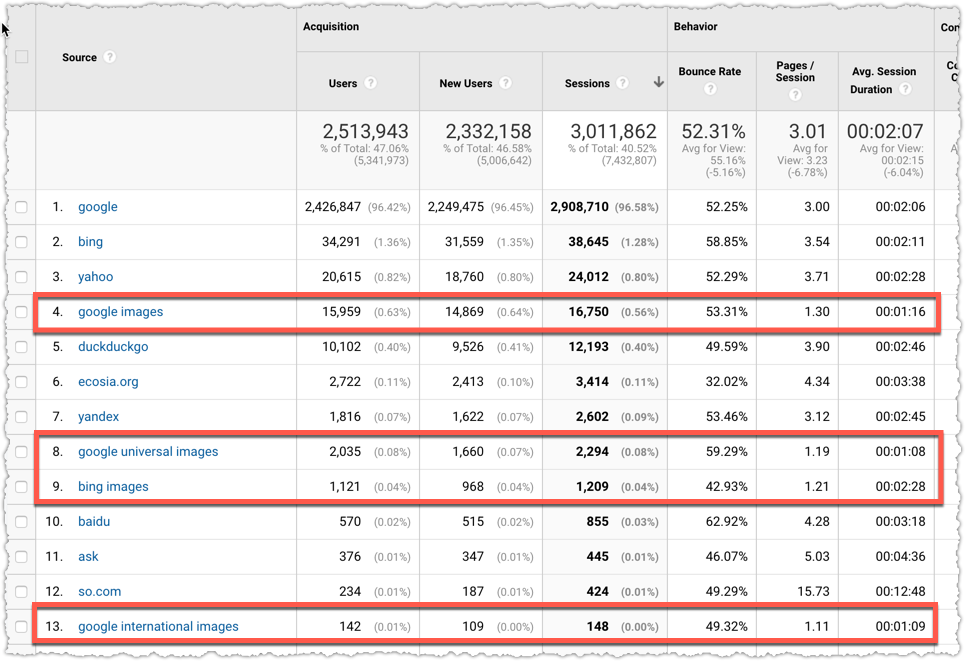The height and width of the screenshot is (661, 965).
Task: Open the ecosia.org source link
Action: 108,382
